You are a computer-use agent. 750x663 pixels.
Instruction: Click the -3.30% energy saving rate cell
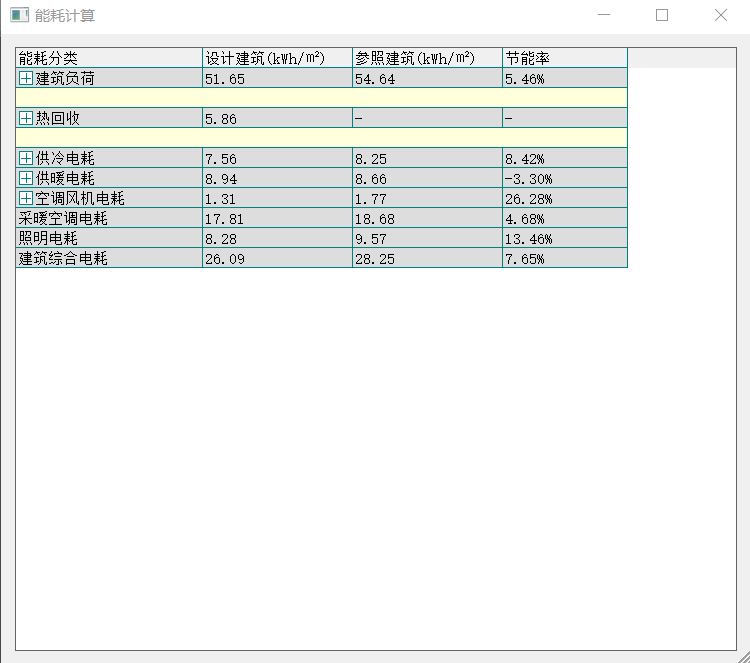pos(564,178)
